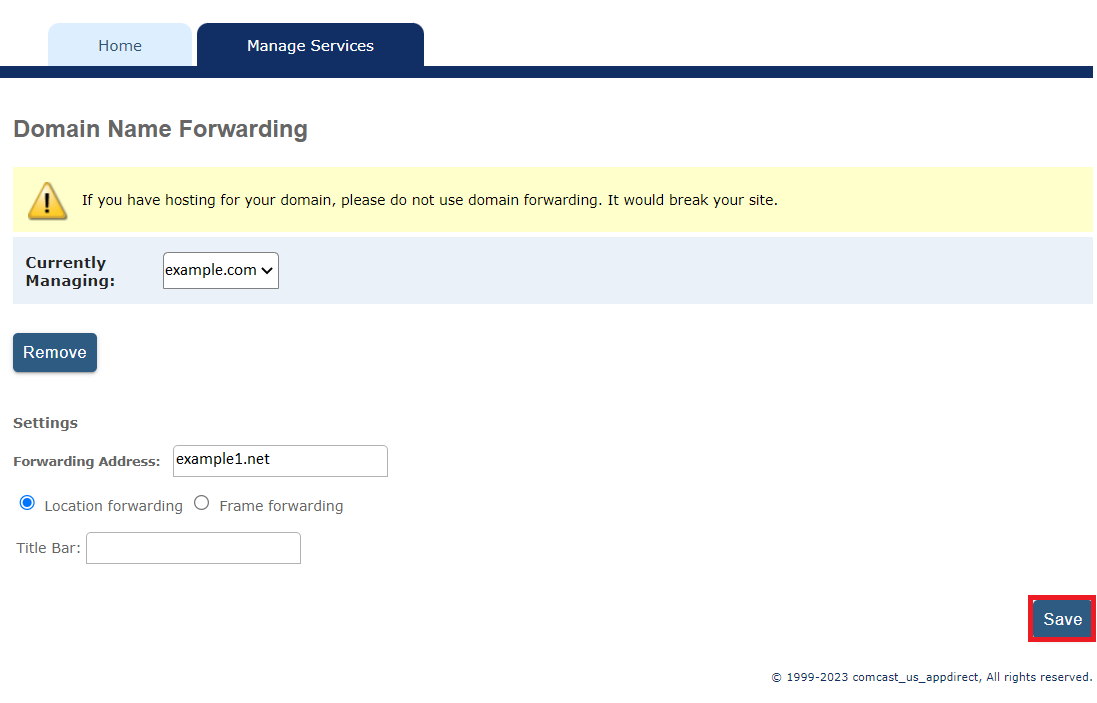Viewport: 1097px width, 703px height.
Task: Click the empty Title Bar field
Action: (192, 548)
